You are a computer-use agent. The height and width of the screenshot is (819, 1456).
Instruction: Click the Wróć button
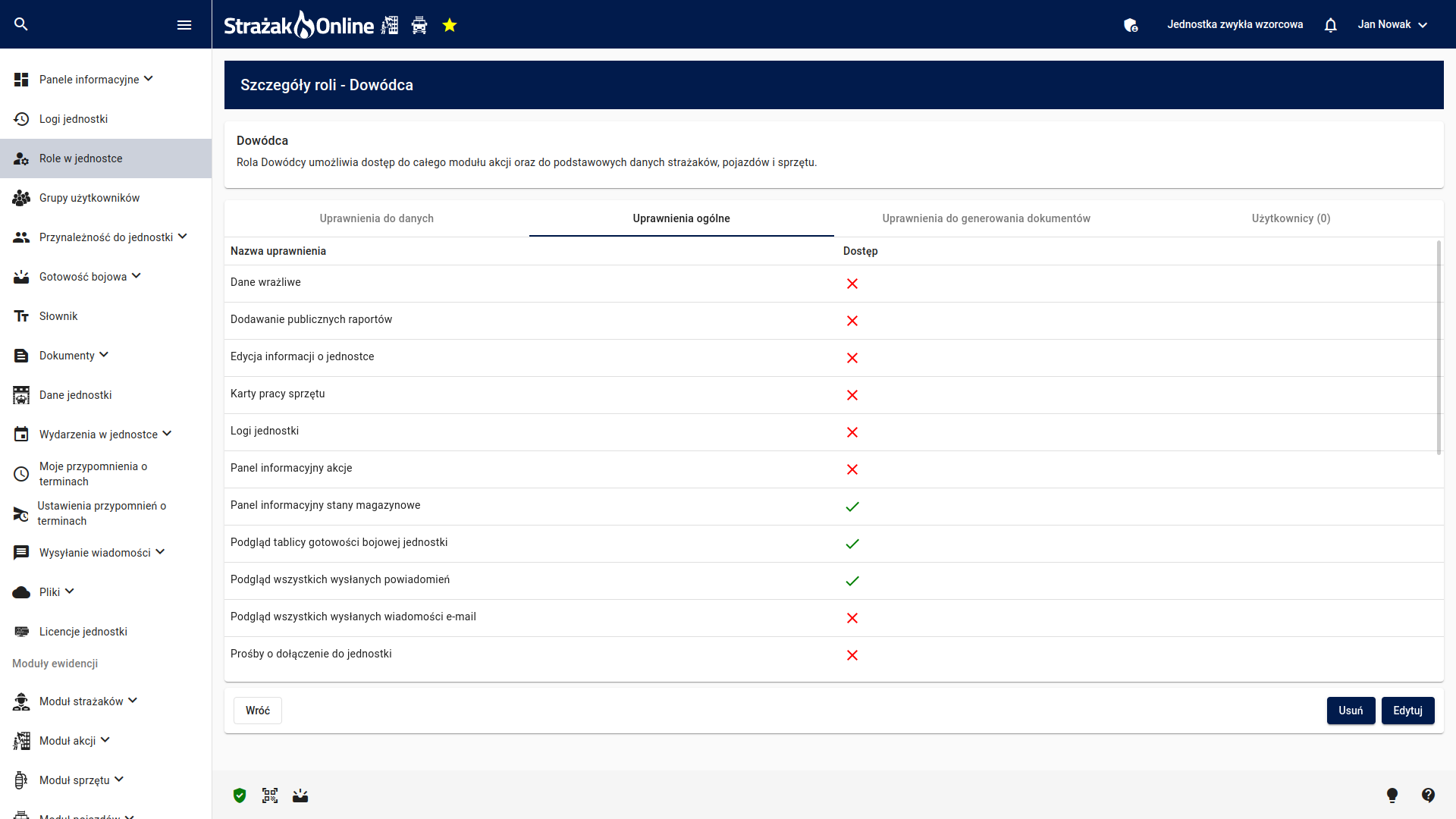click(258, 711)
